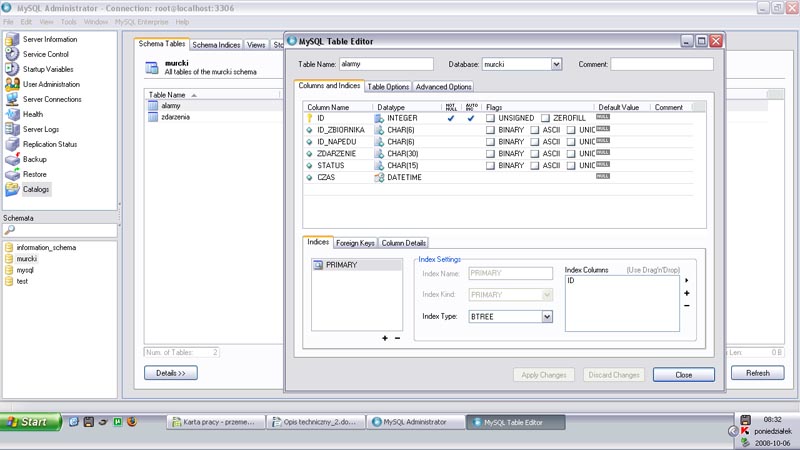Open Server Logs section

40,129
